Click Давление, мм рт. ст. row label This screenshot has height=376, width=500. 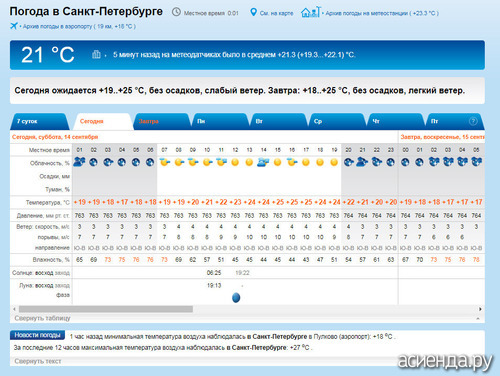pyautogui.click(x=43, y=216)
